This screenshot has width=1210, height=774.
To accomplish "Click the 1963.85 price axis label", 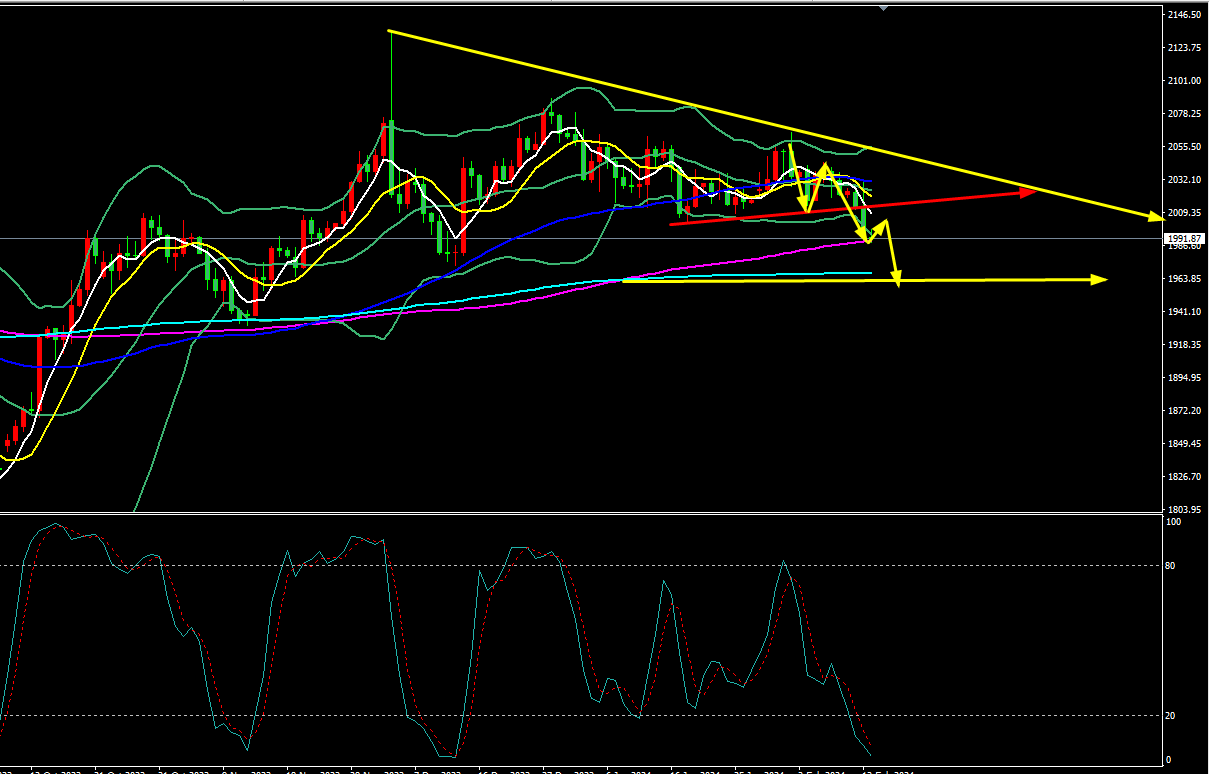I will point(1186,279).
